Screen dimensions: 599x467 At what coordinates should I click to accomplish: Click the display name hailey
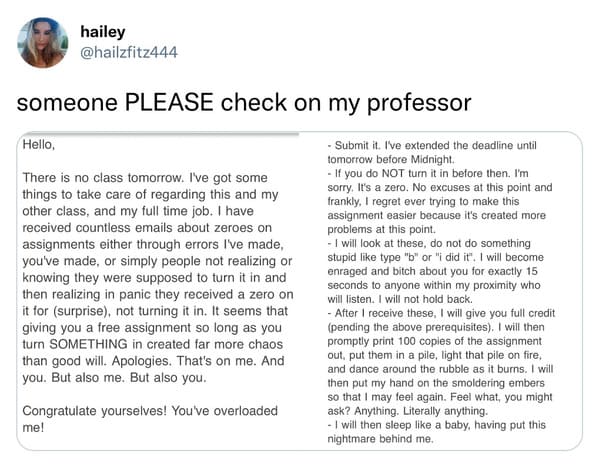[x=103, y=32]
